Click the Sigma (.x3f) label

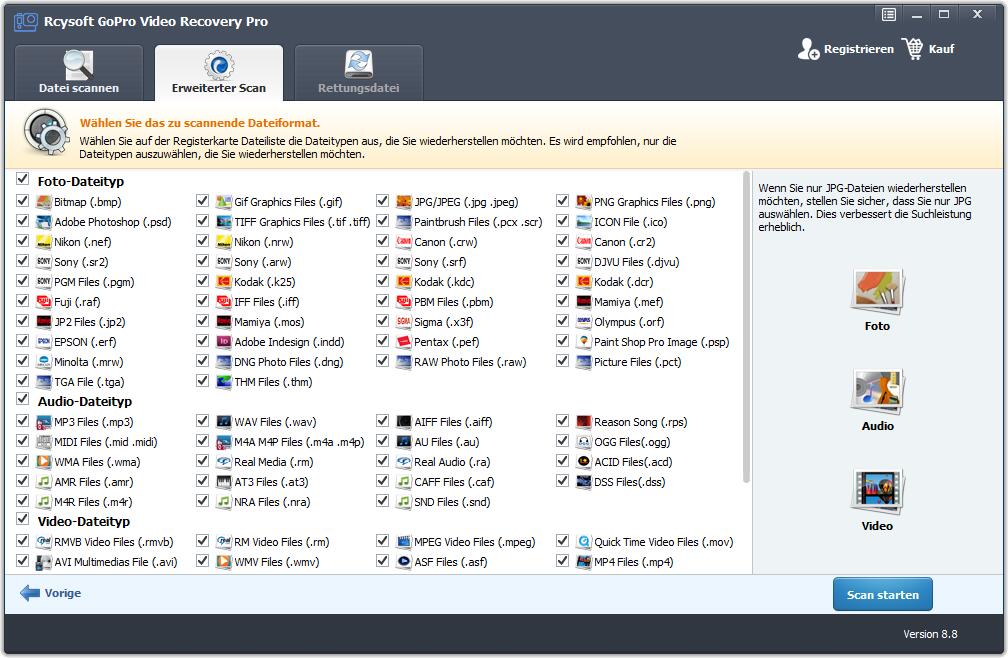point(444,322)
